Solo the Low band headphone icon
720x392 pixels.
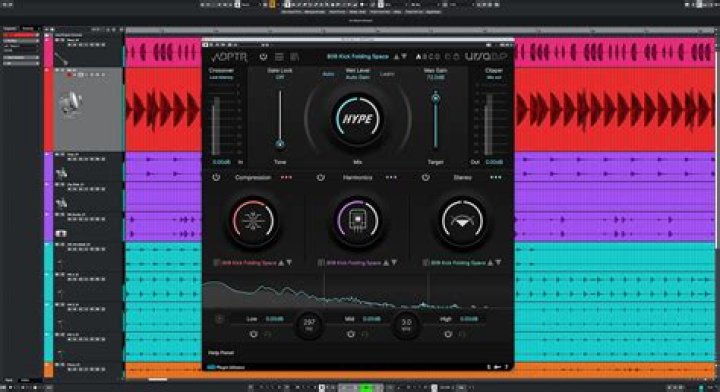point(268,334)
